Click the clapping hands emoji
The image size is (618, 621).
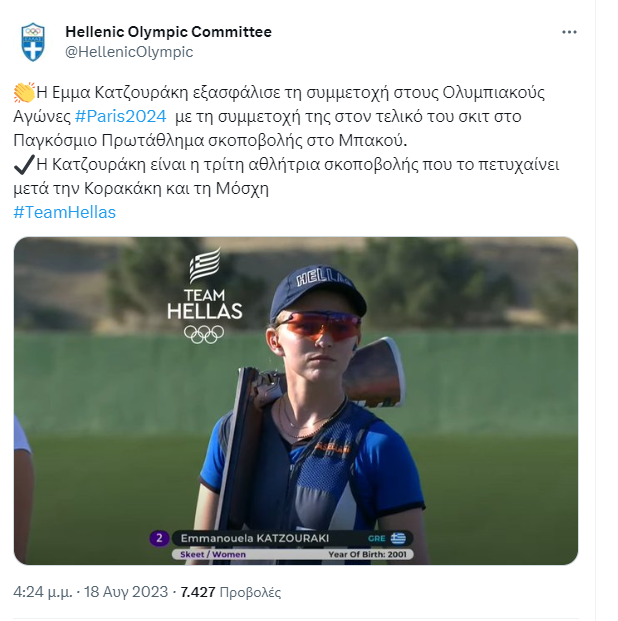click(x=23, y=93)
